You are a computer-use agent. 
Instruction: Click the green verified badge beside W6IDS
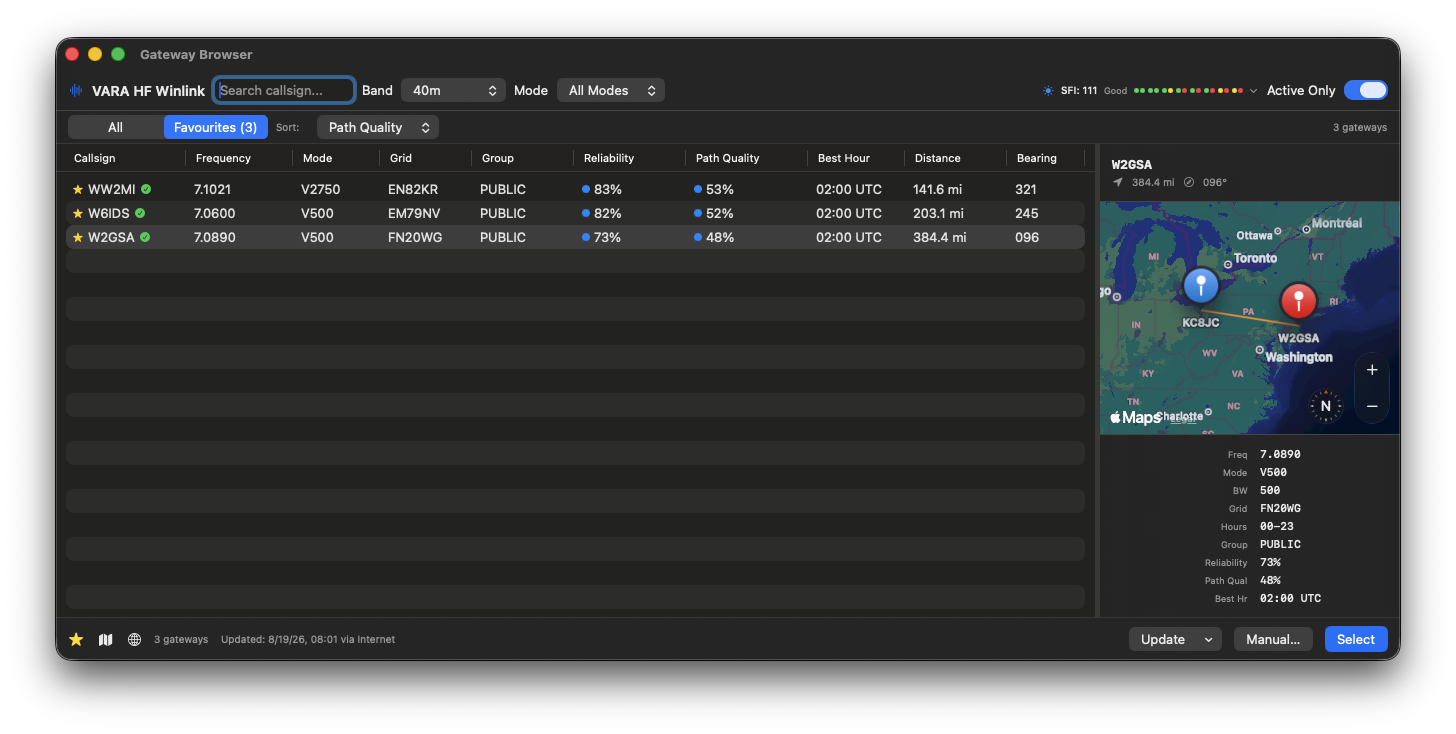click(140, 213)
